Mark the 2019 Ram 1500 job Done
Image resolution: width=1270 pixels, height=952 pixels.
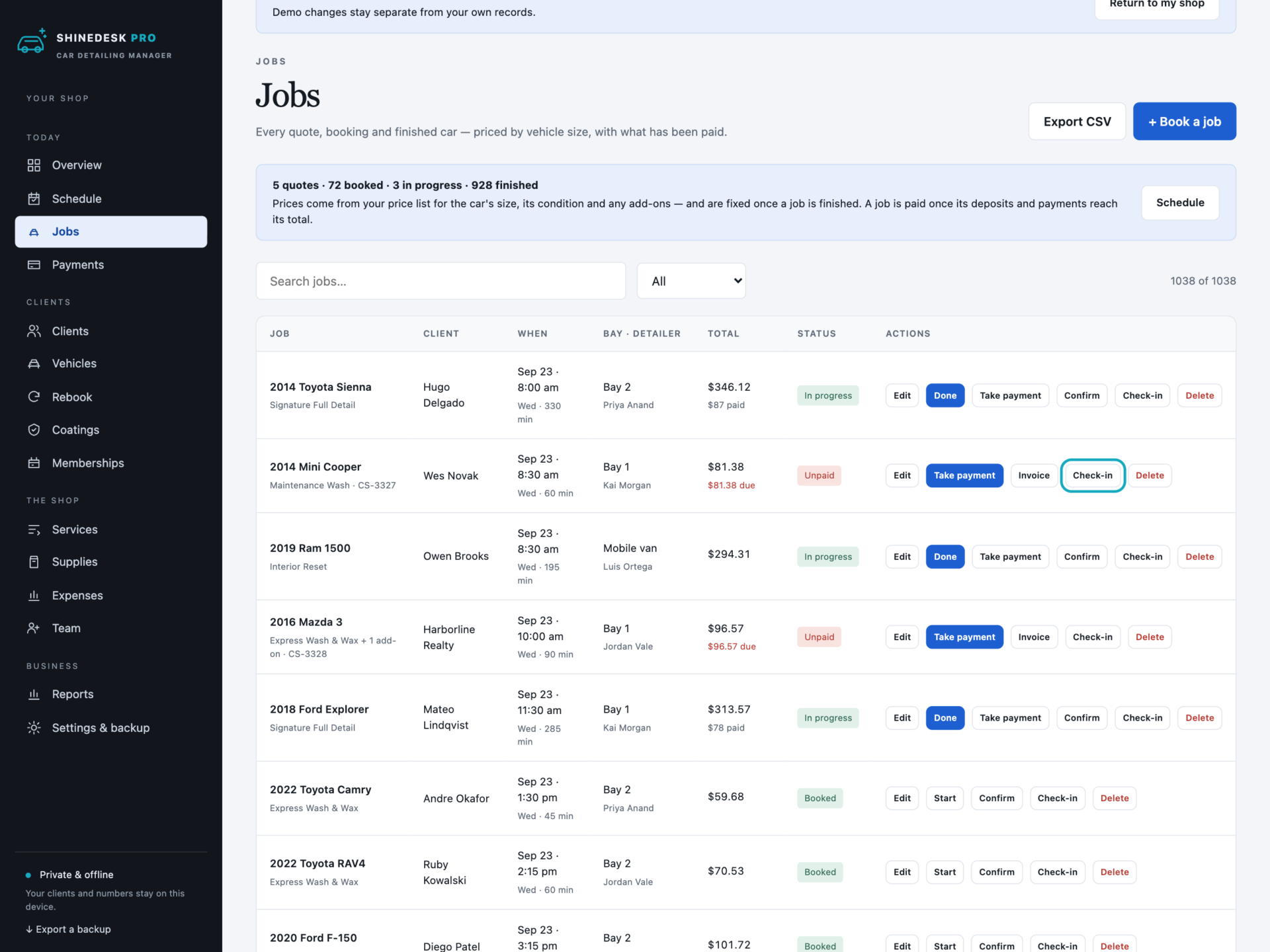[x=945, y=557]
